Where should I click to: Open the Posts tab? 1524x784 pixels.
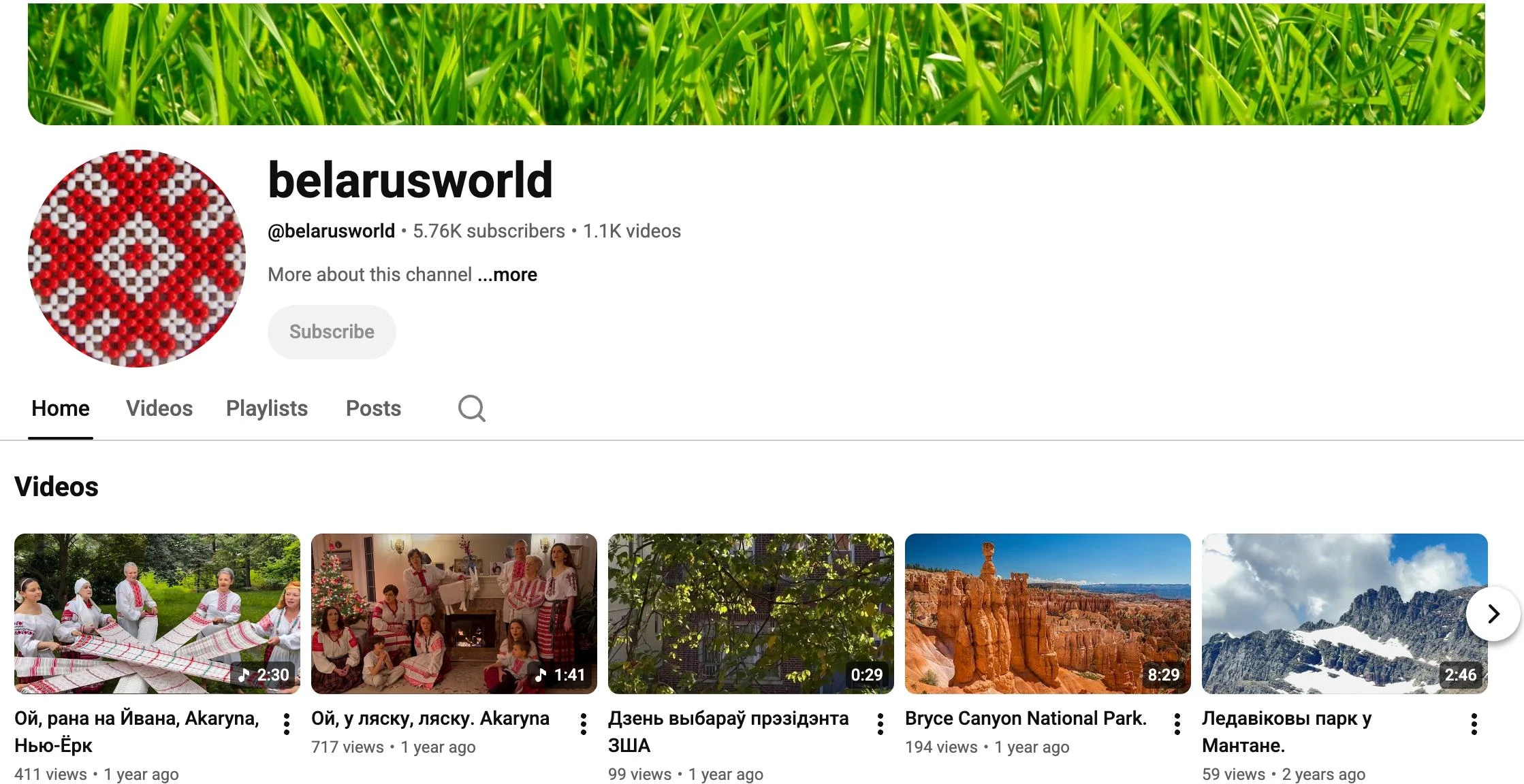coord(373,408)
